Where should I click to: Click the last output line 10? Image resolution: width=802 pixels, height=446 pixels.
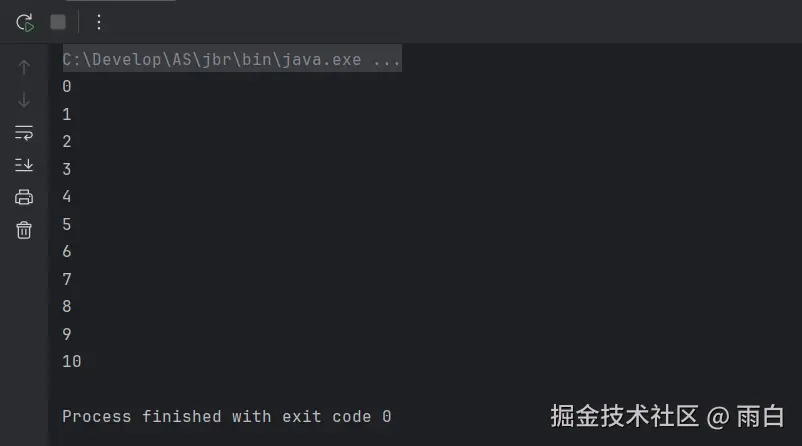tap(72, 362)
